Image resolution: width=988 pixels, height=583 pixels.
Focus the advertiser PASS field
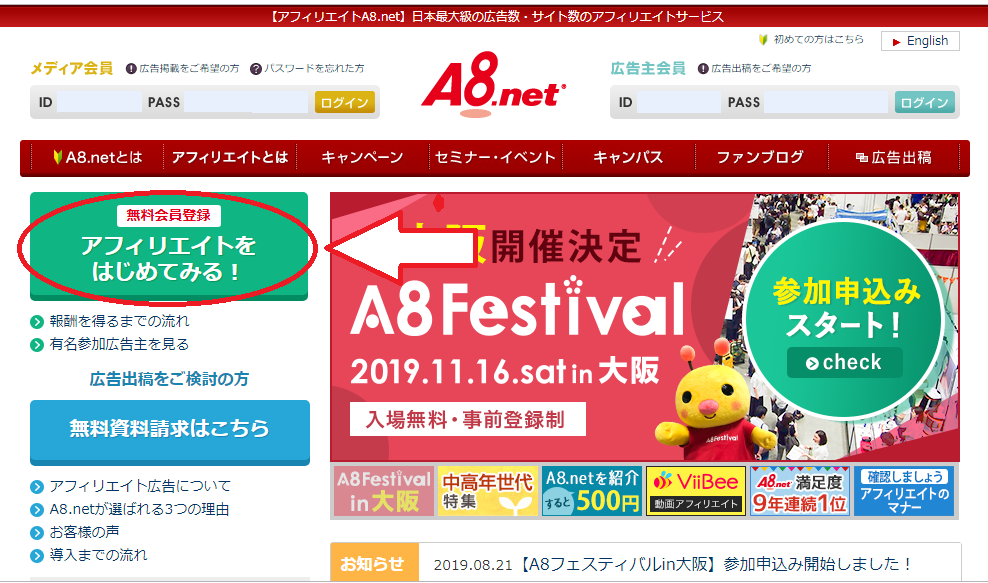826,102
